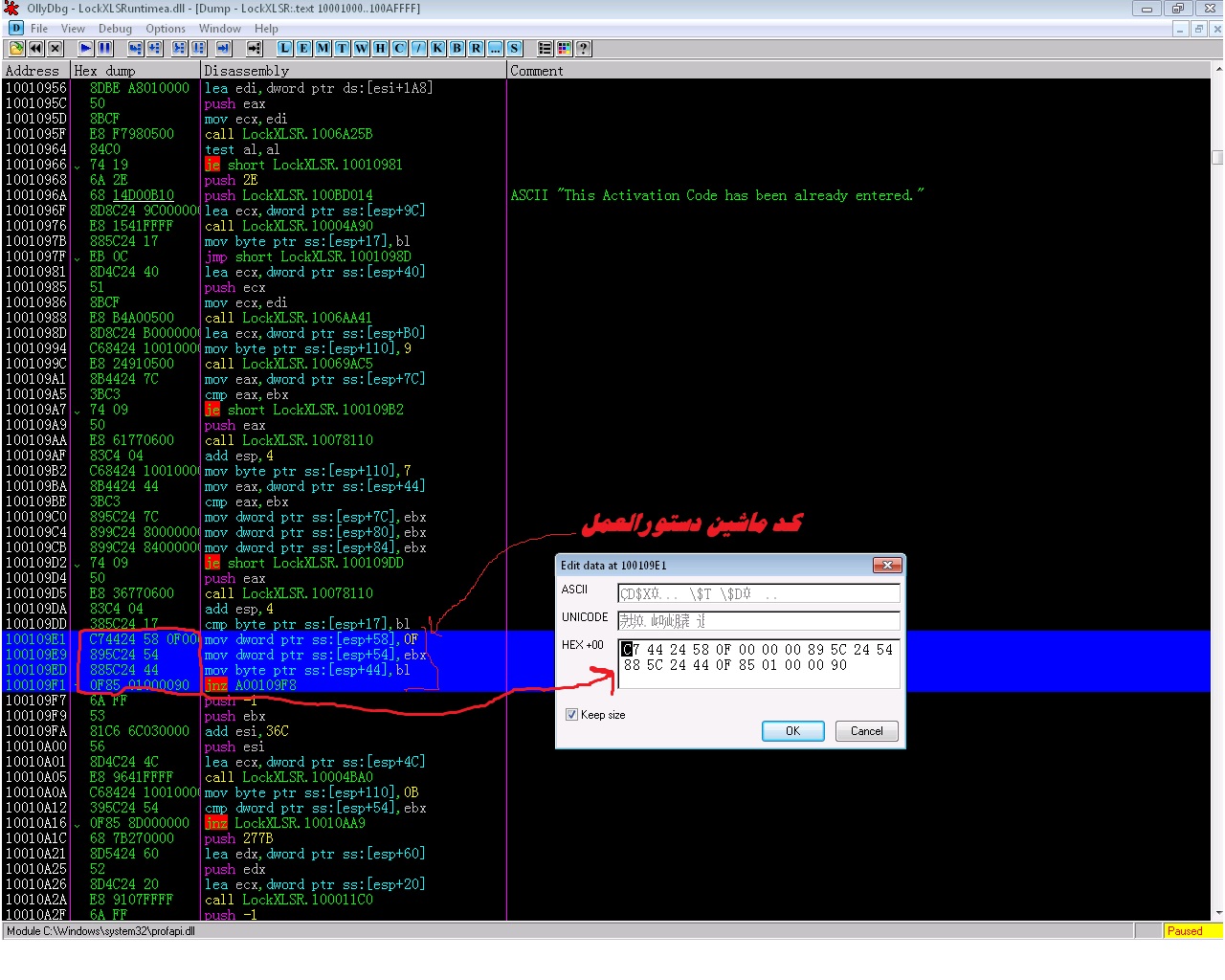
Task: Click OK in Edit data dialog
Action: pyautogui.click(x=792, y=731)
